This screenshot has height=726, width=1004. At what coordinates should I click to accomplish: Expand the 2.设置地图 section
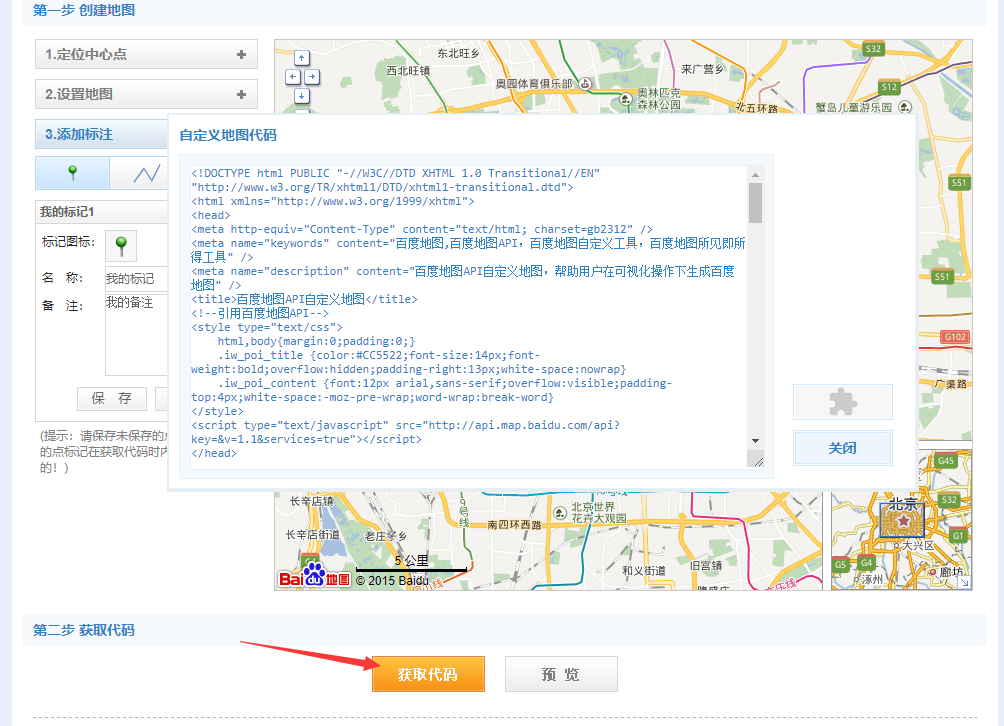[x=146, y=92]
